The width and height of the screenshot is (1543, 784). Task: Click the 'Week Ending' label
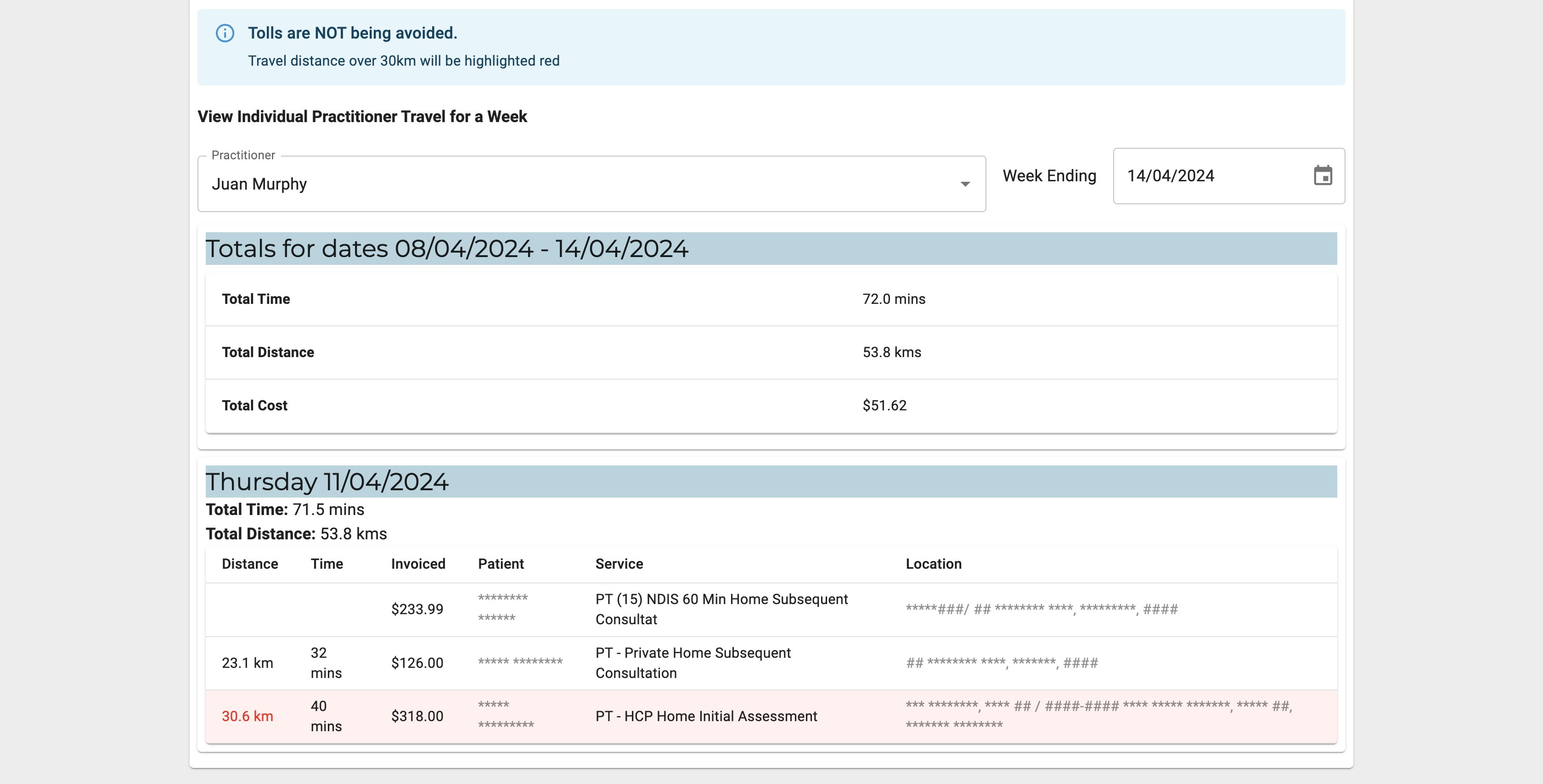click(1049, 176)
